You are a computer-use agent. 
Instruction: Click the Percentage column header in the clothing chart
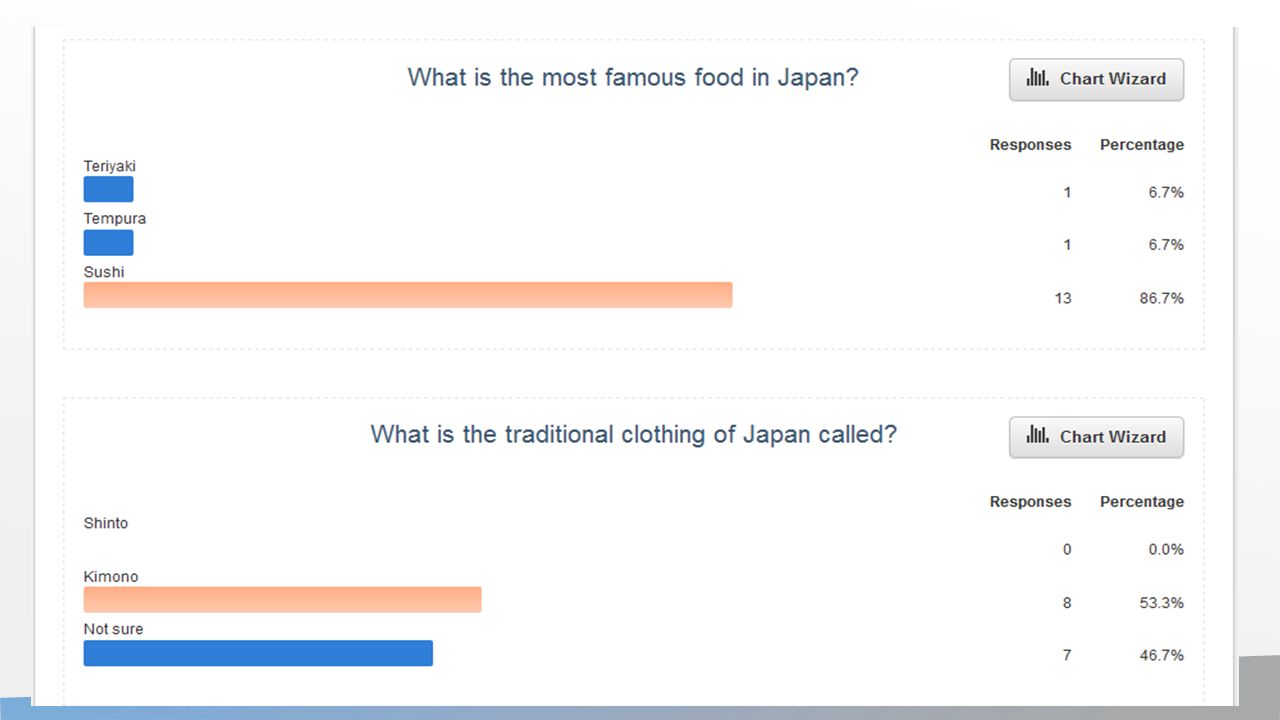[x=1142, y=502]
